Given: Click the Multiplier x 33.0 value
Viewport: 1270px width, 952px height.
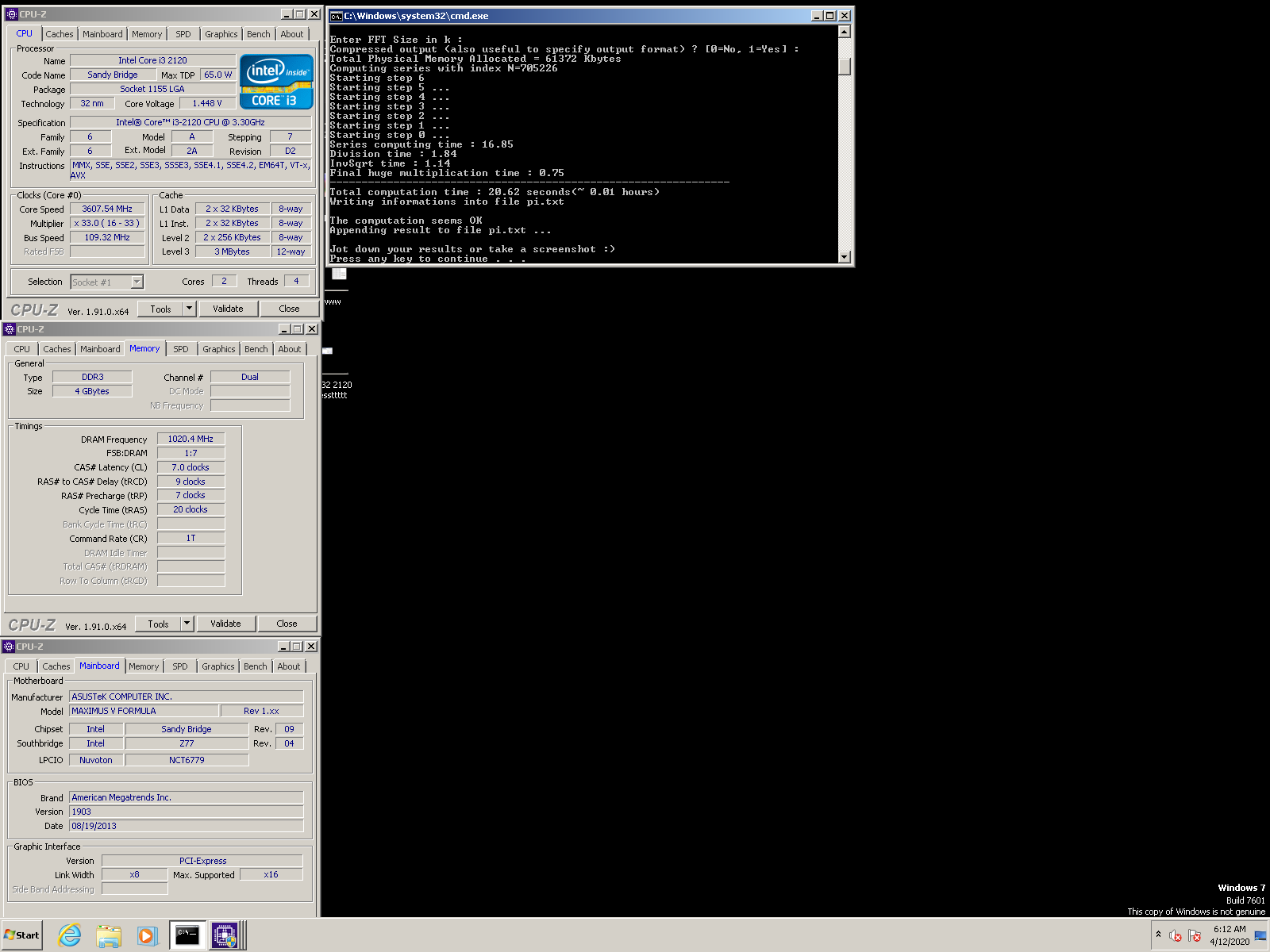Looking at the screenshot, I should tap(107, 223).
